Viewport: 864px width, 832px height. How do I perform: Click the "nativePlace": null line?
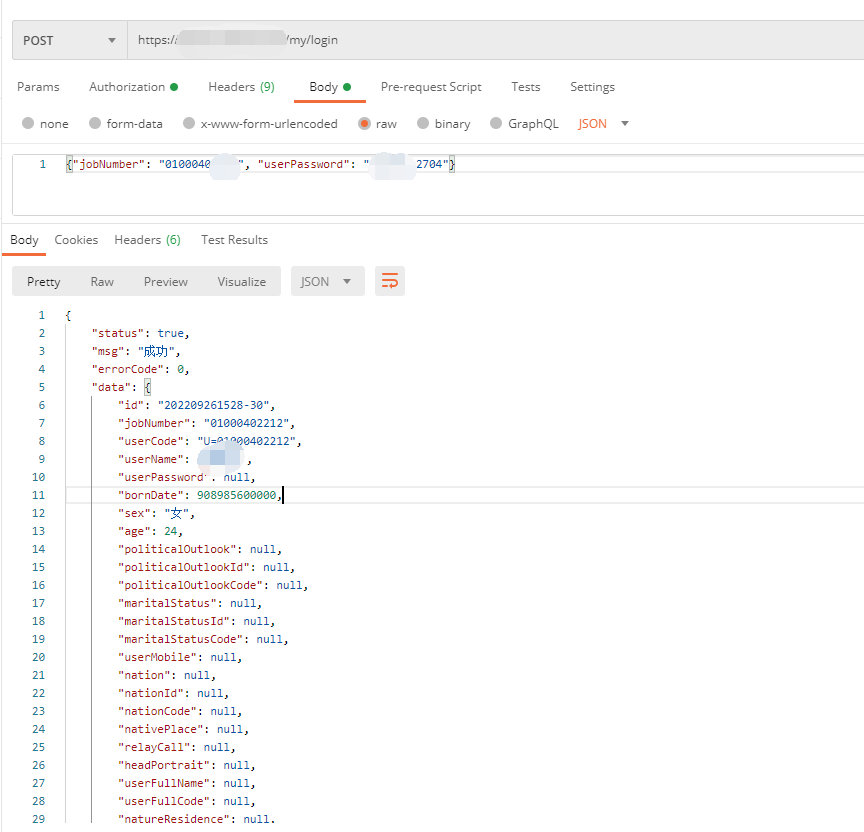click(x=183, y=730)
